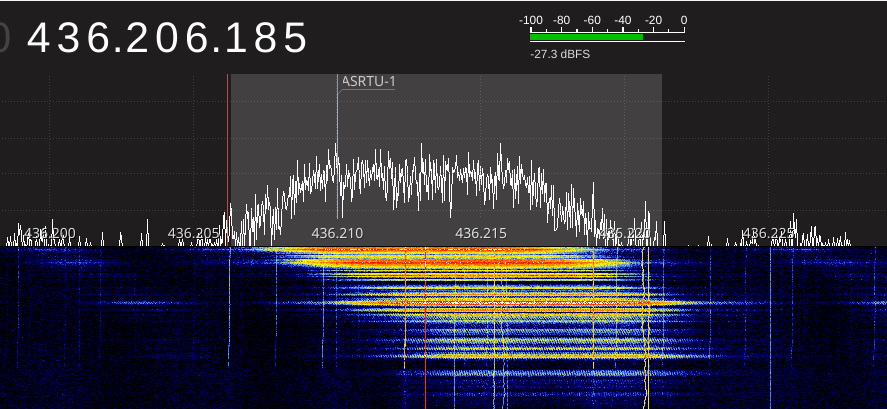Click the ASRTU-1 bookmark label
This screenshot has width=887, height=409.
[368, 81]
